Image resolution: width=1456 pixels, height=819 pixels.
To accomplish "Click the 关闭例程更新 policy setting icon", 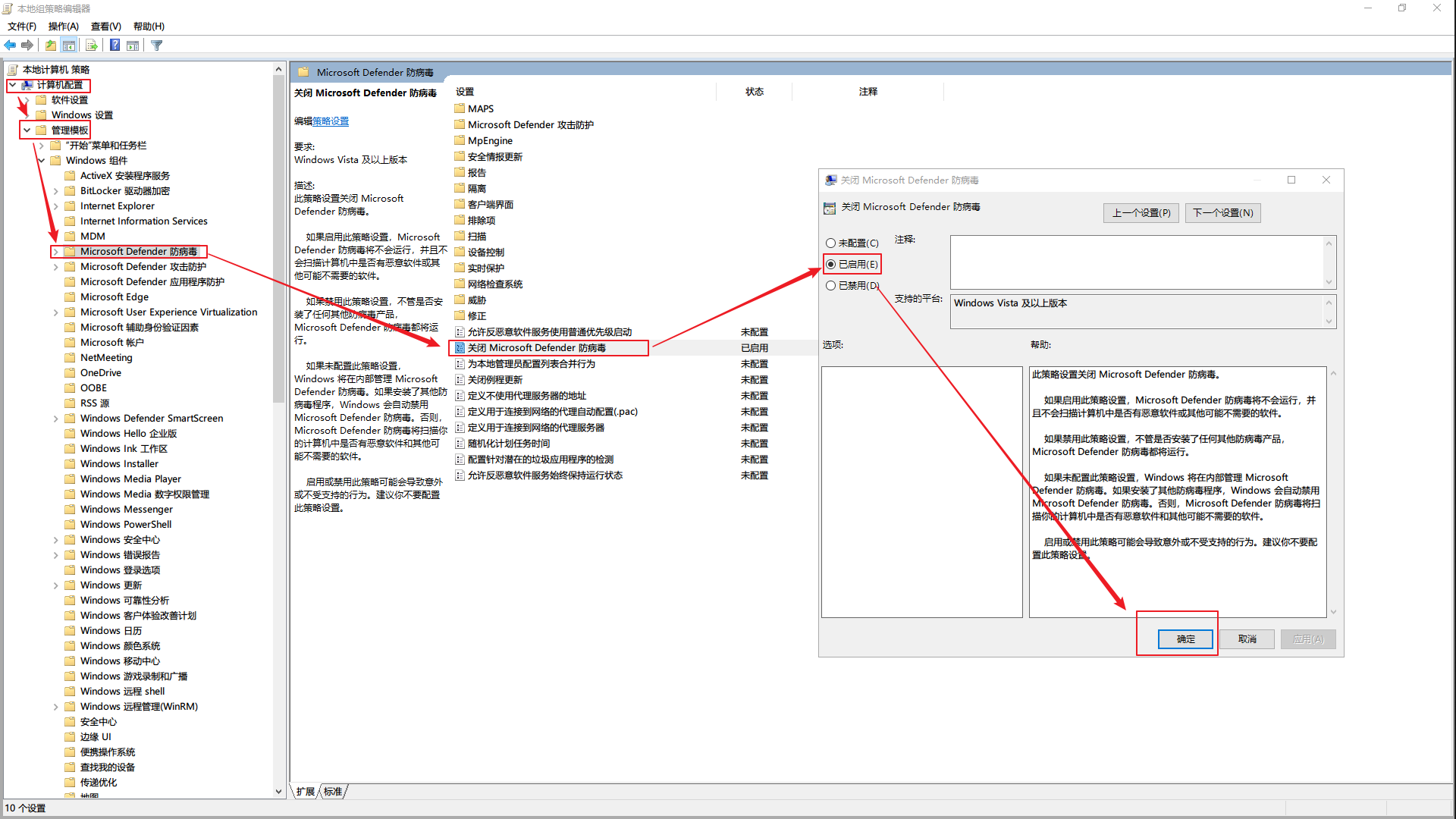I will (460, 380).
